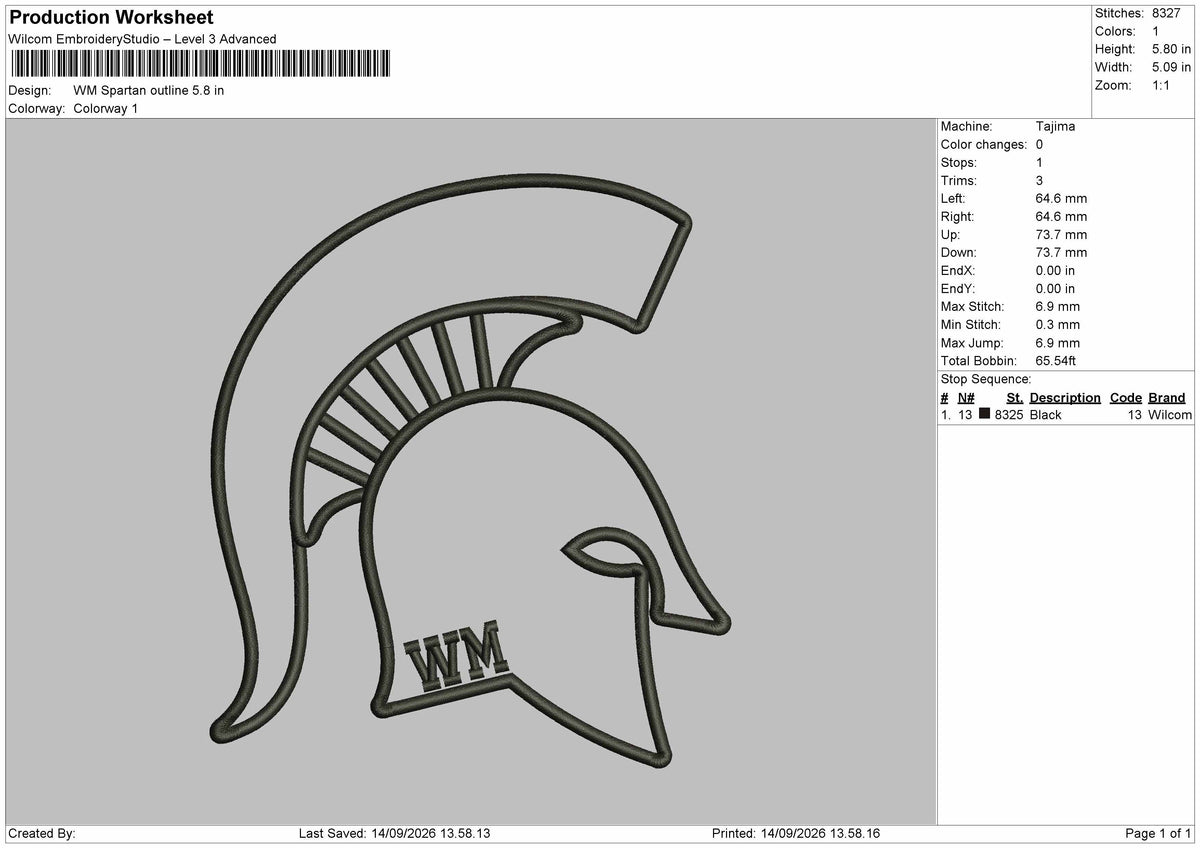Click the Trims value 3
This screenshot has width=1200, height=848.
1040,181
